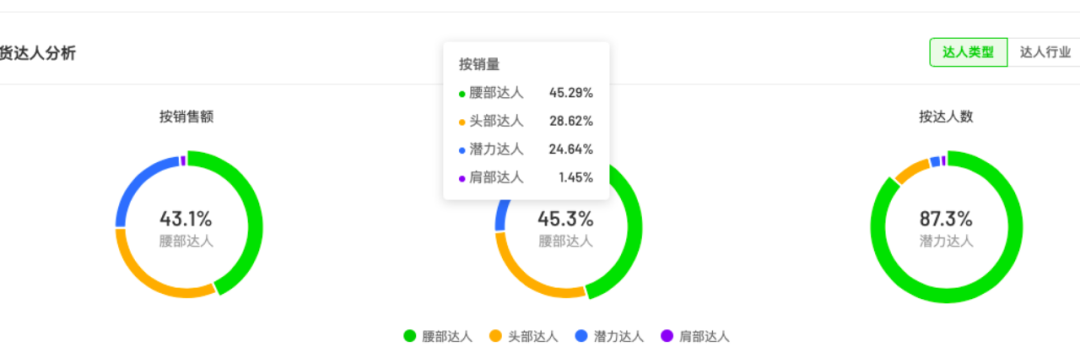Click the 43.1% center label

[x=186, y=219]
